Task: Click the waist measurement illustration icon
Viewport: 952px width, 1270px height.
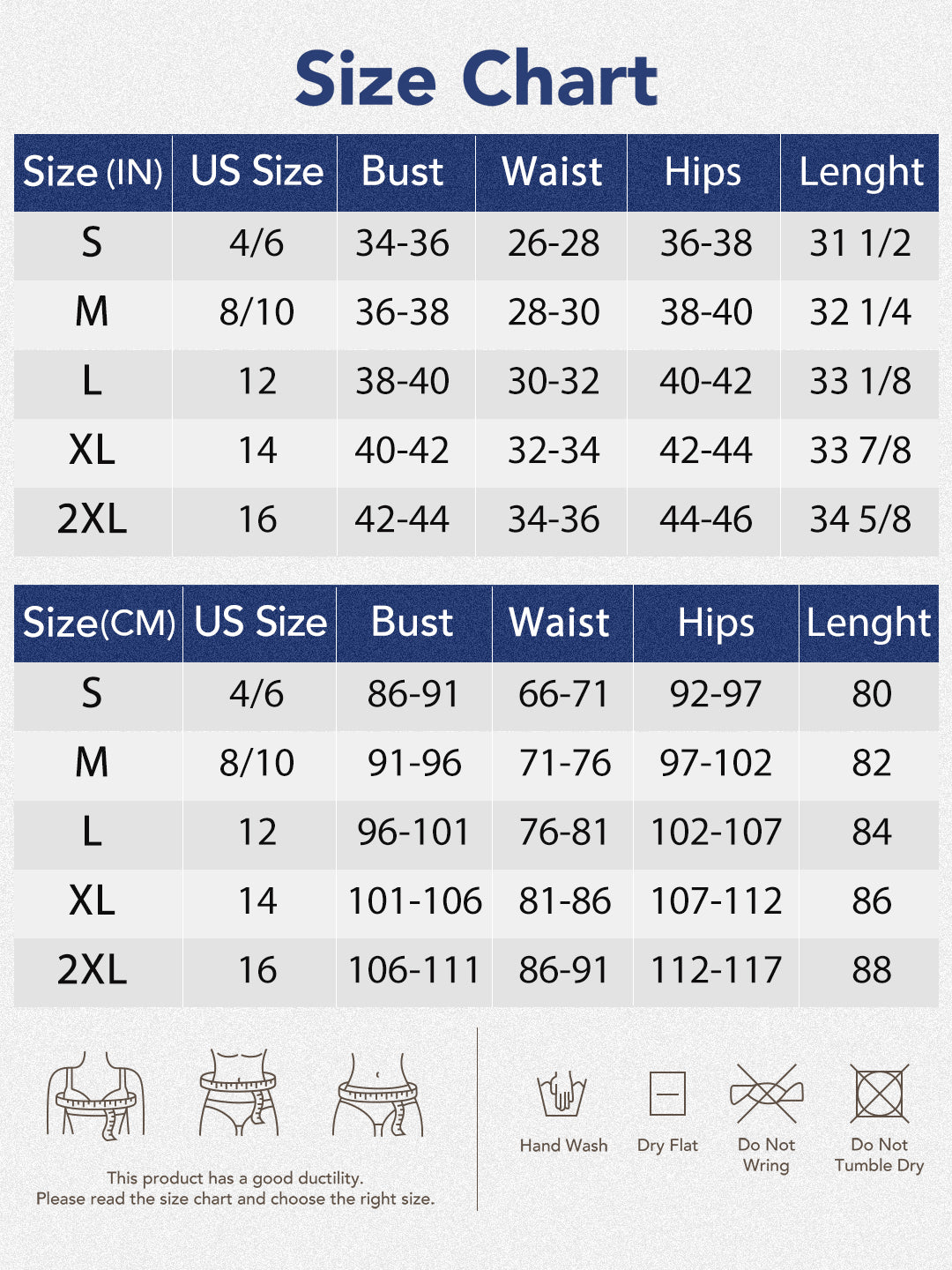Action: coord(238,1092)
